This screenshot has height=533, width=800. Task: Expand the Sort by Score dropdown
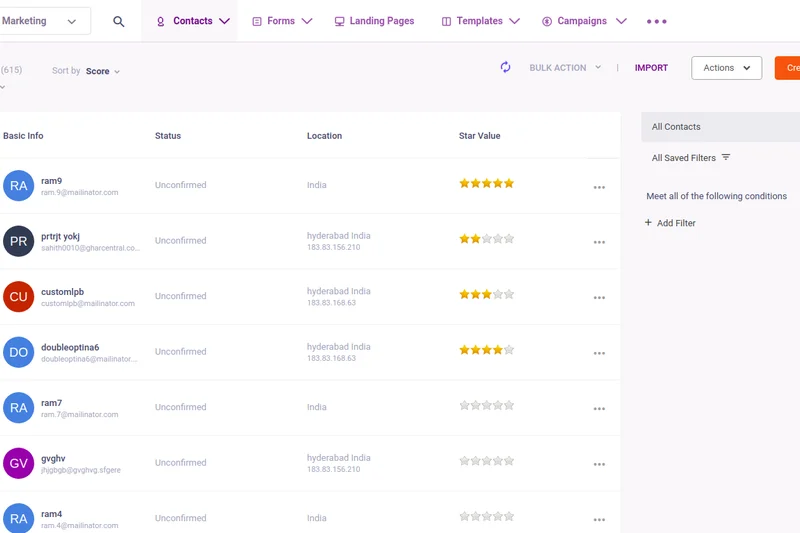(x=102, y=72)
